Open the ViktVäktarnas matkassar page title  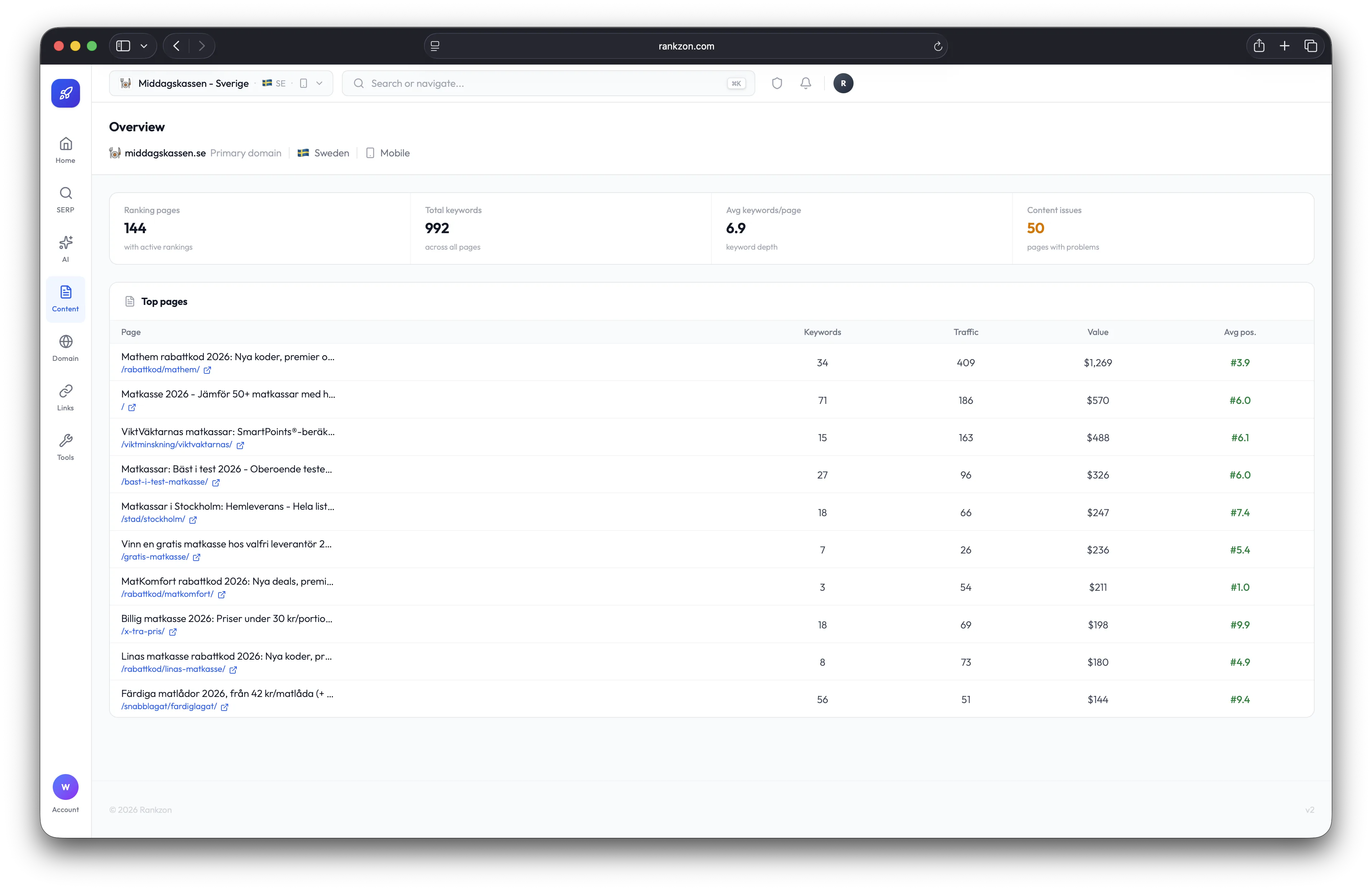click(x=228, y=432)
